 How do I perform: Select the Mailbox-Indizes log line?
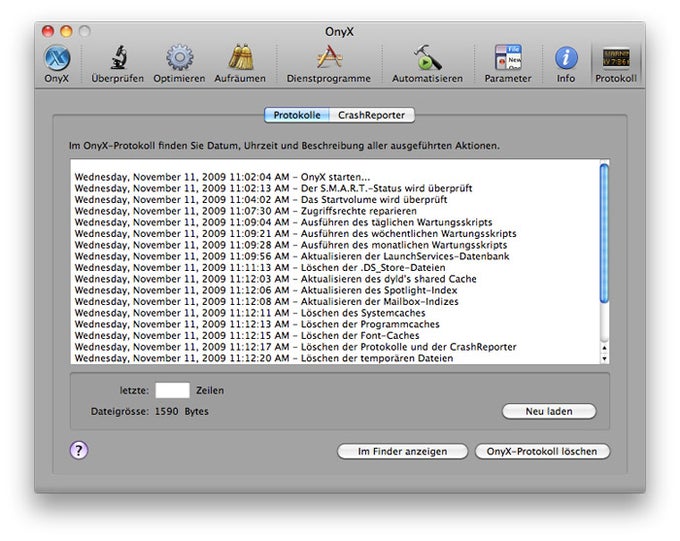[x=266, y=301]
